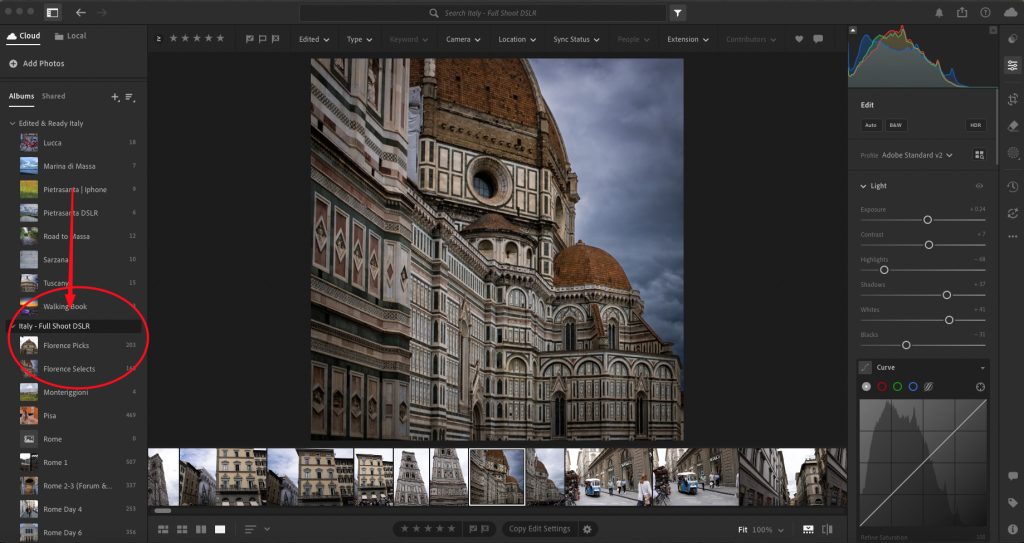Click the gear icon beside Copy Edit Settings
Viewport: 1024px width, 543px height.
[x=587, y=529]
